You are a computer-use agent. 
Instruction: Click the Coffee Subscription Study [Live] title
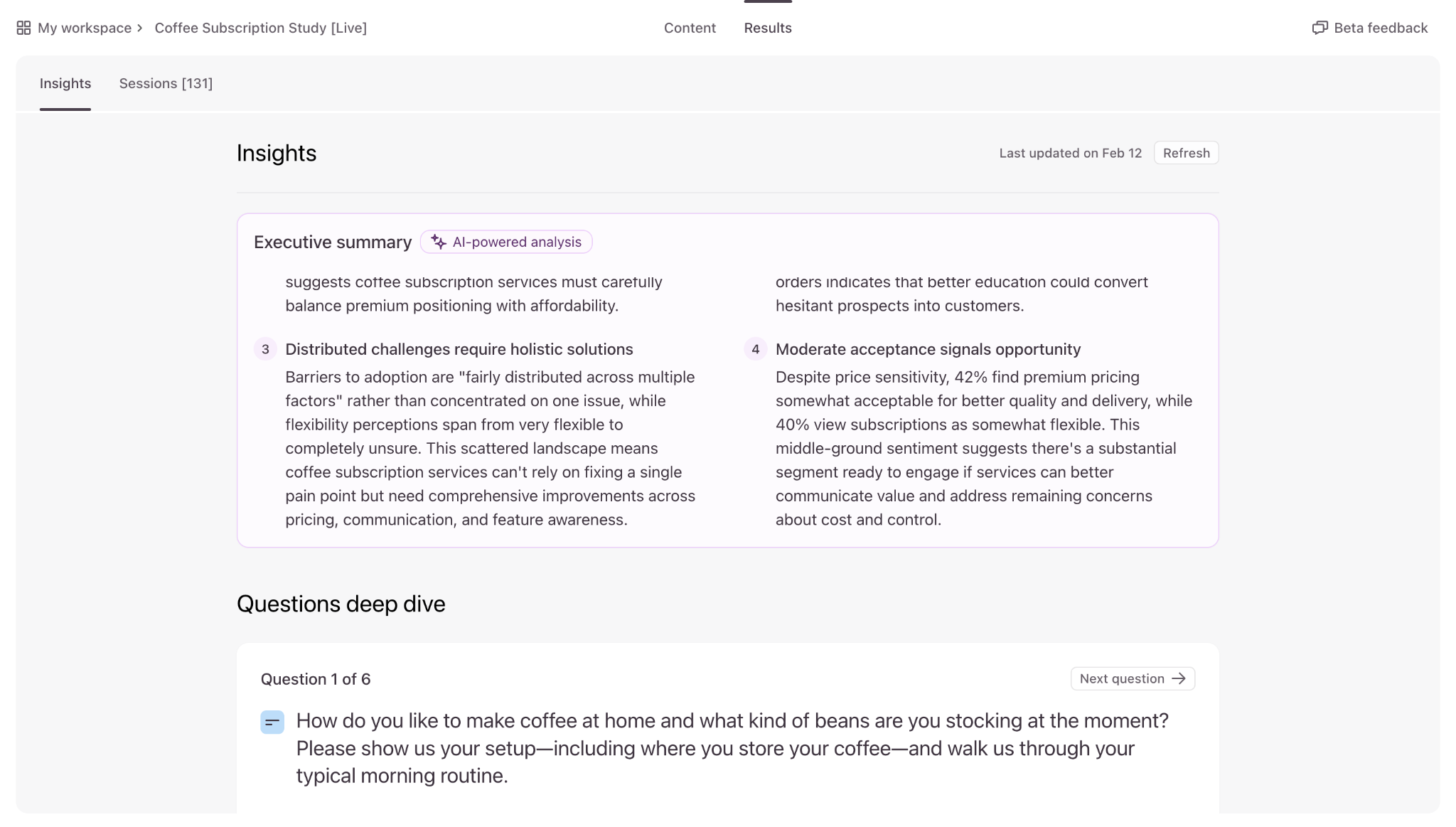click(x=260, y=28)
